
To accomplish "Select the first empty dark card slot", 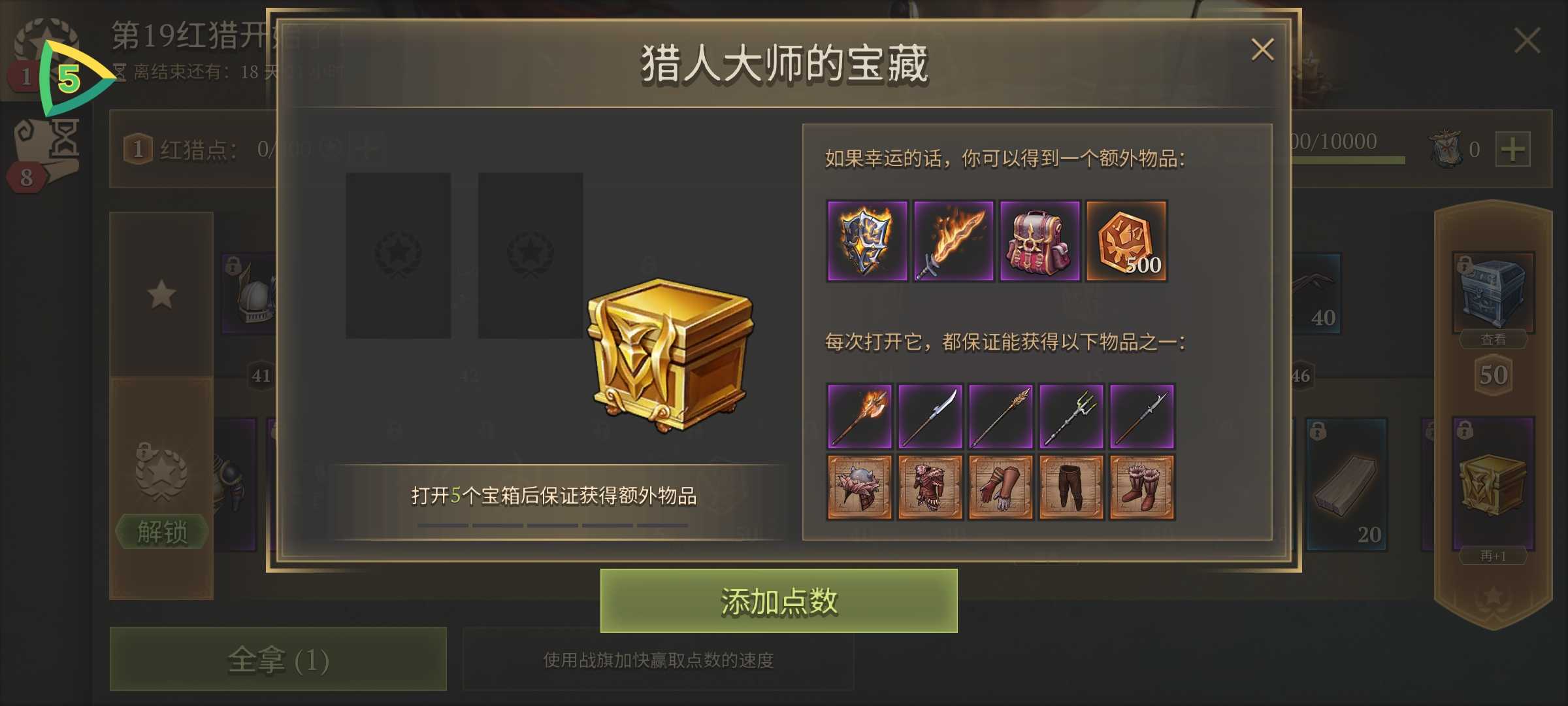I will [x=399, y=256].
